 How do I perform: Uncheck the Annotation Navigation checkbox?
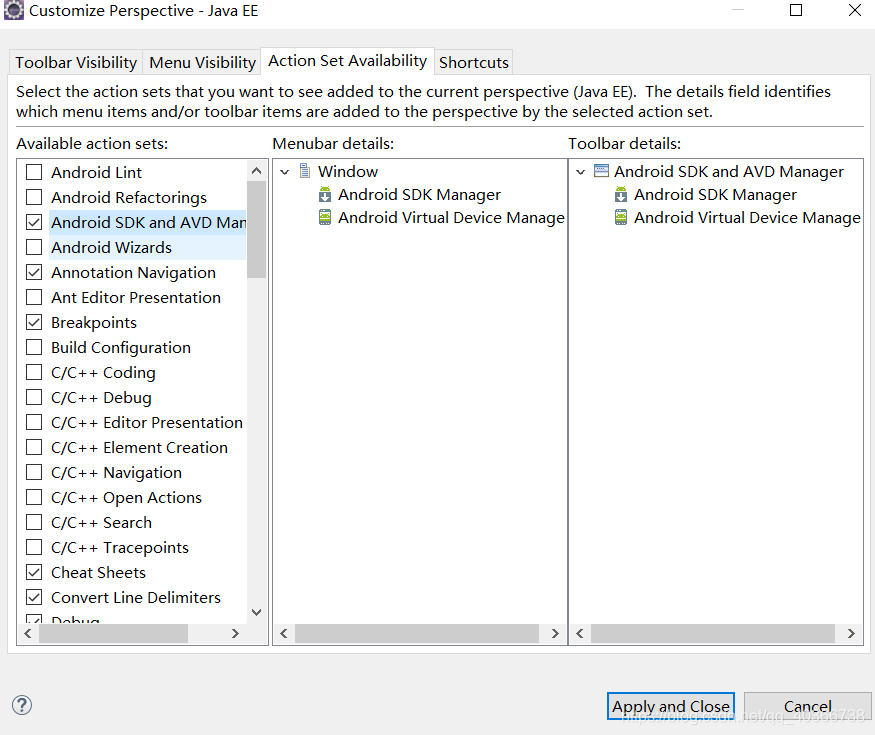pos(34,272)
